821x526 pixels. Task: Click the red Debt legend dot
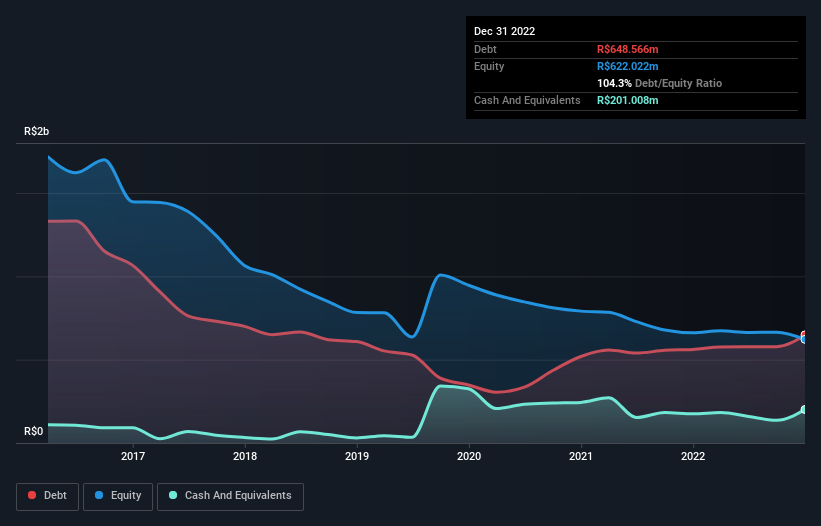click(32, 495)
